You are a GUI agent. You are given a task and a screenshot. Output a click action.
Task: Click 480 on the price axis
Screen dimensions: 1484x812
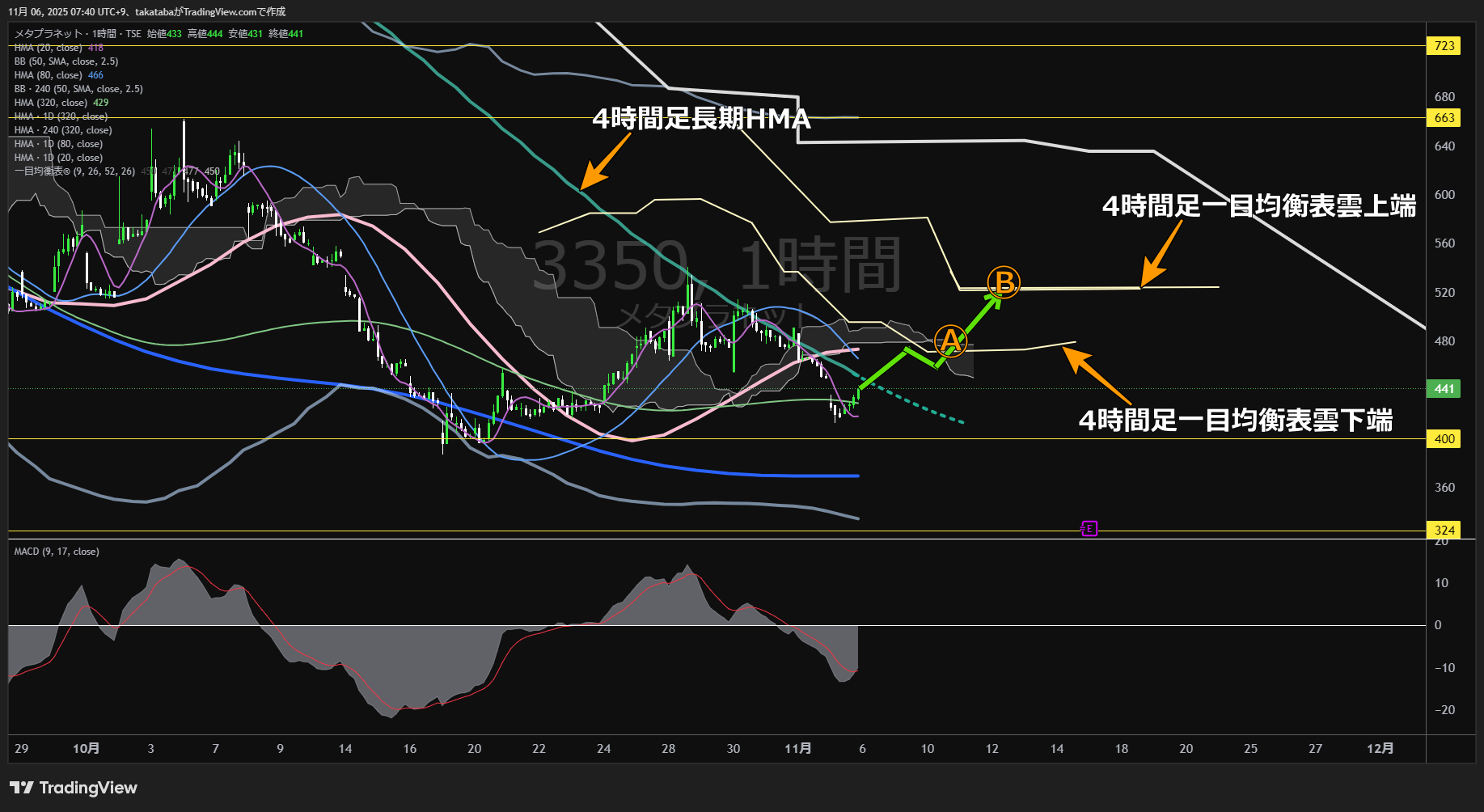(1444, 341)
